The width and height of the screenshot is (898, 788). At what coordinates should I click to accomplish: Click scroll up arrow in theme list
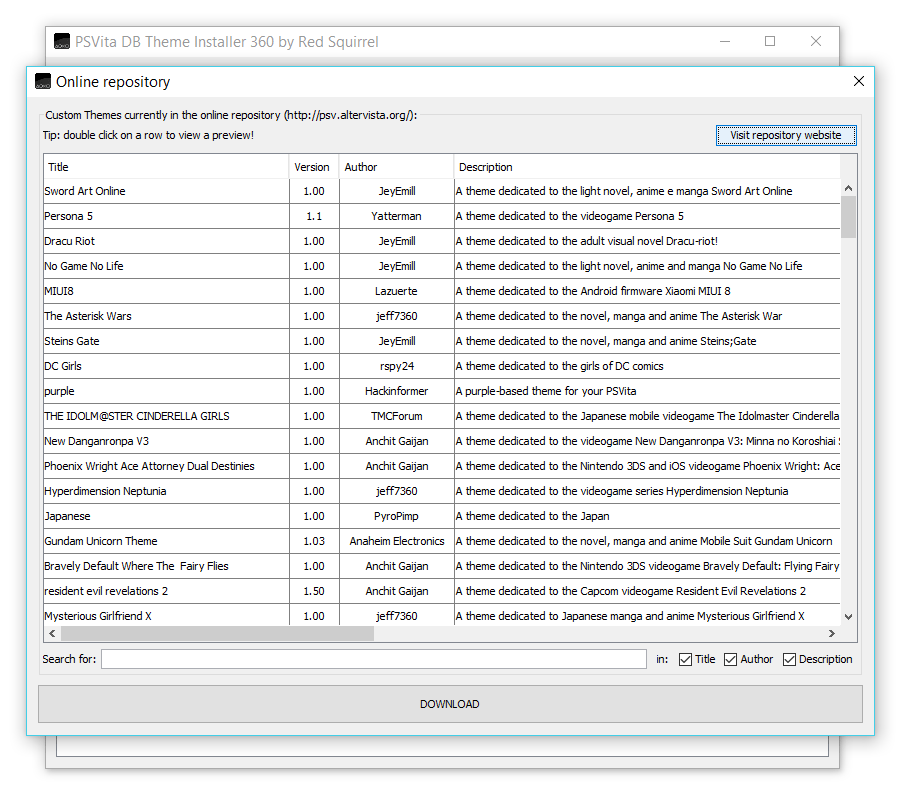(x=848, y=188)
